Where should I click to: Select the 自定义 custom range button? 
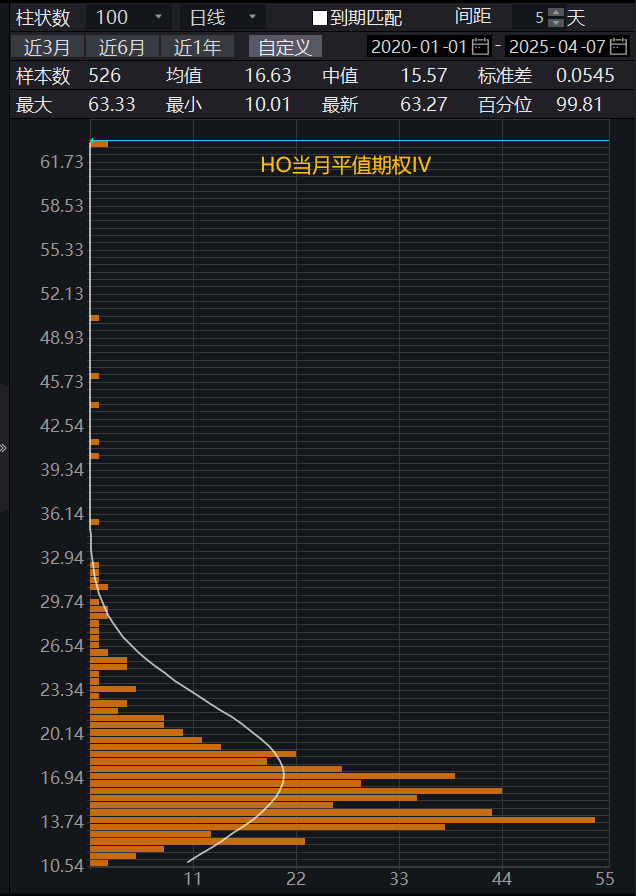point(285,47)
